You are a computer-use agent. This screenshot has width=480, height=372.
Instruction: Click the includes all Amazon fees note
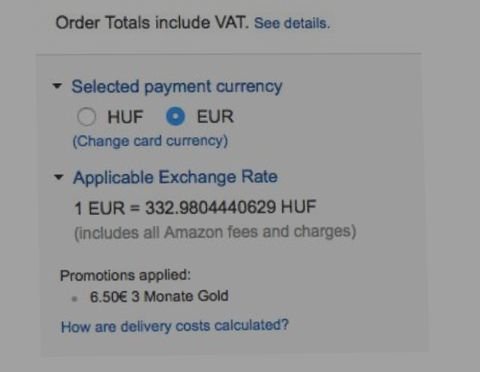pos(215,232)
